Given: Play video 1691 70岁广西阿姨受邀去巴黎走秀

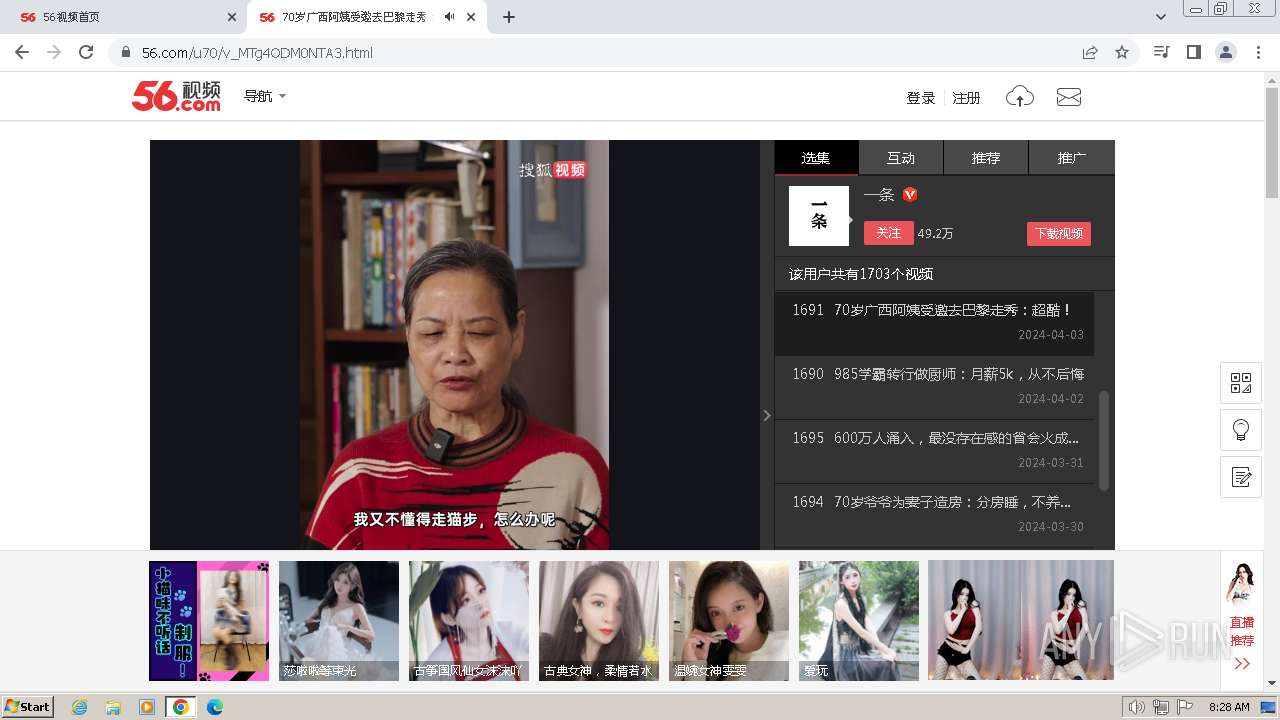Looking at the screenshot, I should click(x=934, y=323).
